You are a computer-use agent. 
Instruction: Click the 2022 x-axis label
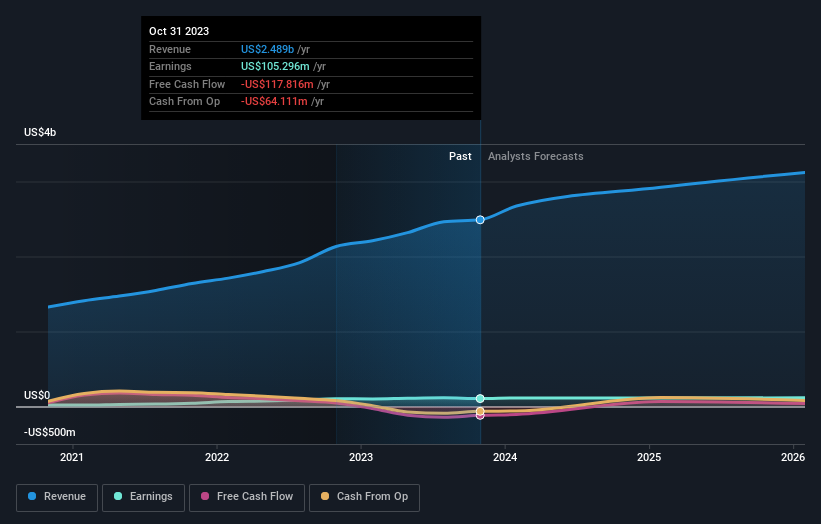[217, 457]
